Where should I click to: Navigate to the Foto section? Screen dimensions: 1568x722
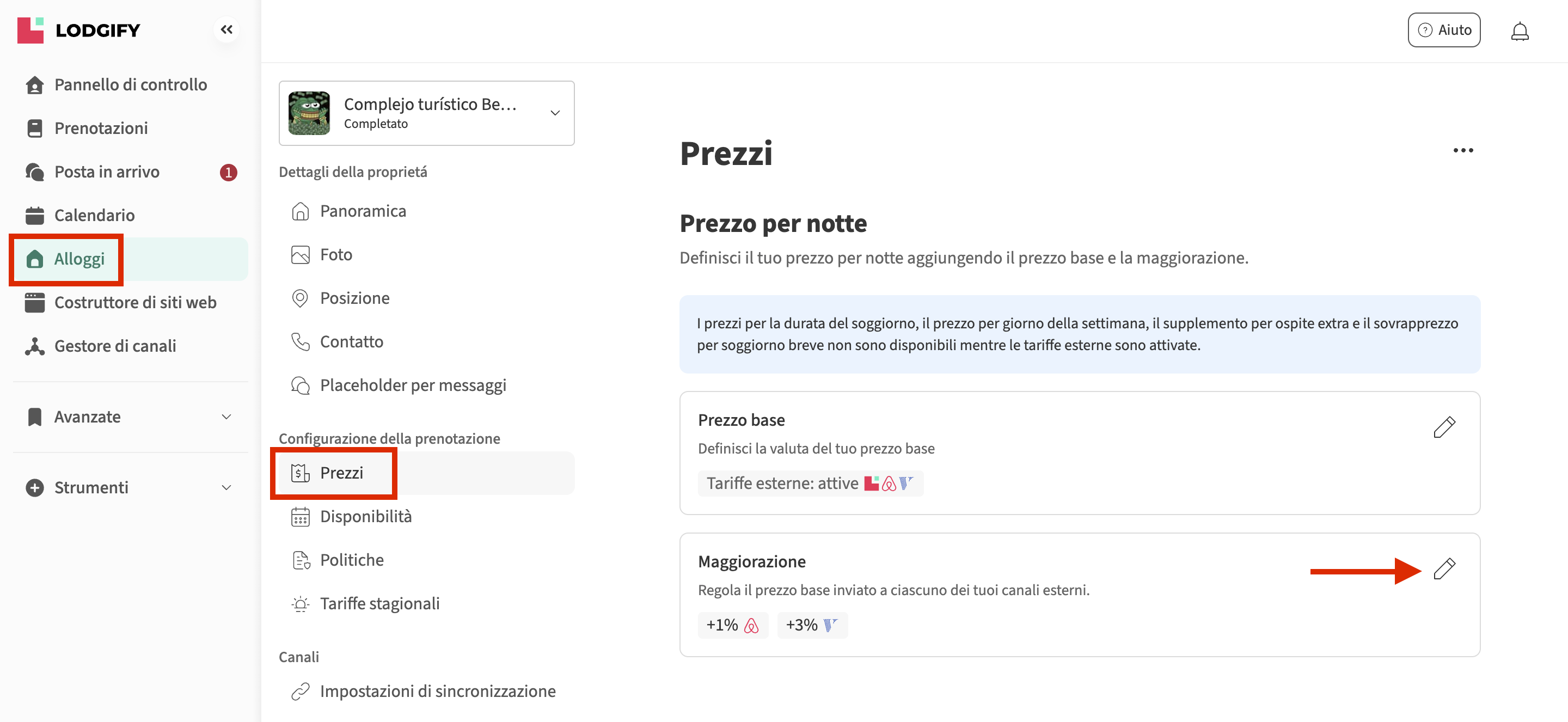pos(336,254)
